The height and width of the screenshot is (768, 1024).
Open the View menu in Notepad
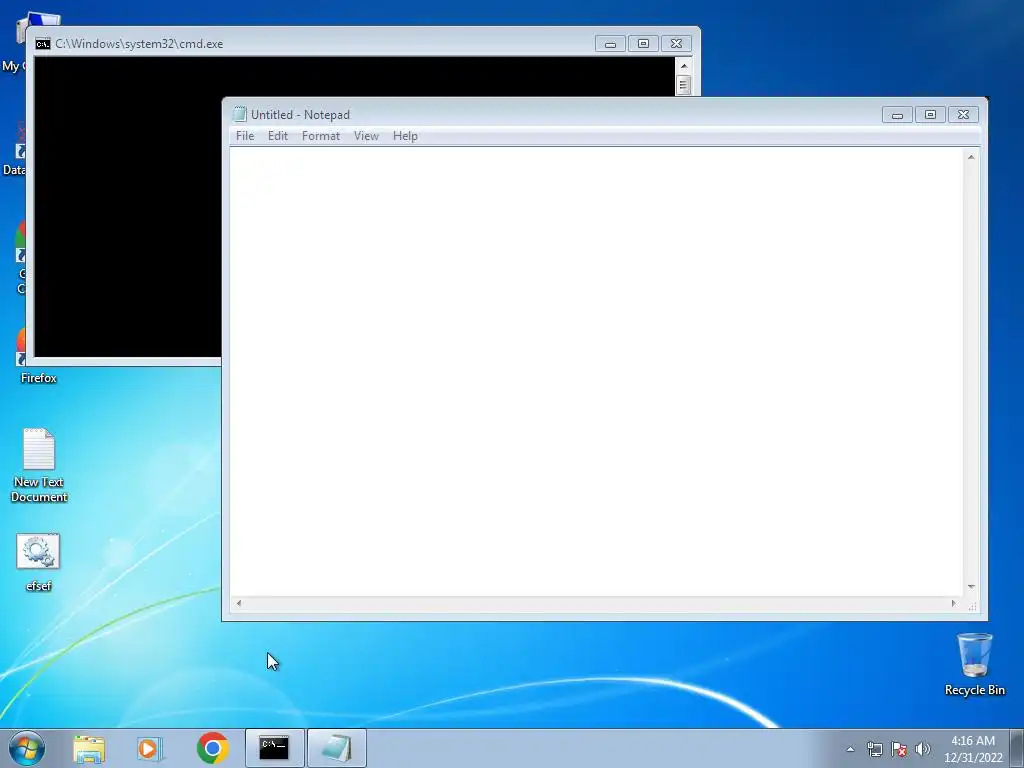coord(366,136)
